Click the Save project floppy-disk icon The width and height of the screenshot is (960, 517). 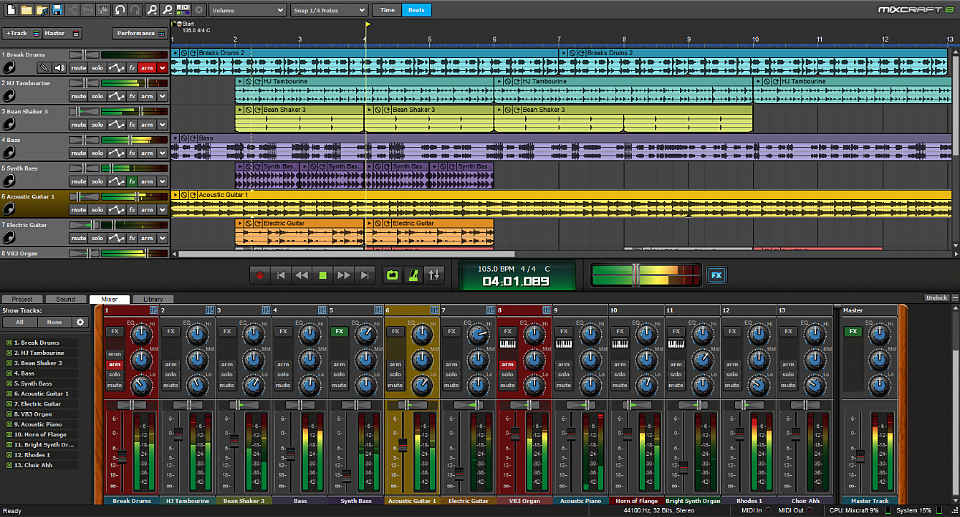coord(56,9)
